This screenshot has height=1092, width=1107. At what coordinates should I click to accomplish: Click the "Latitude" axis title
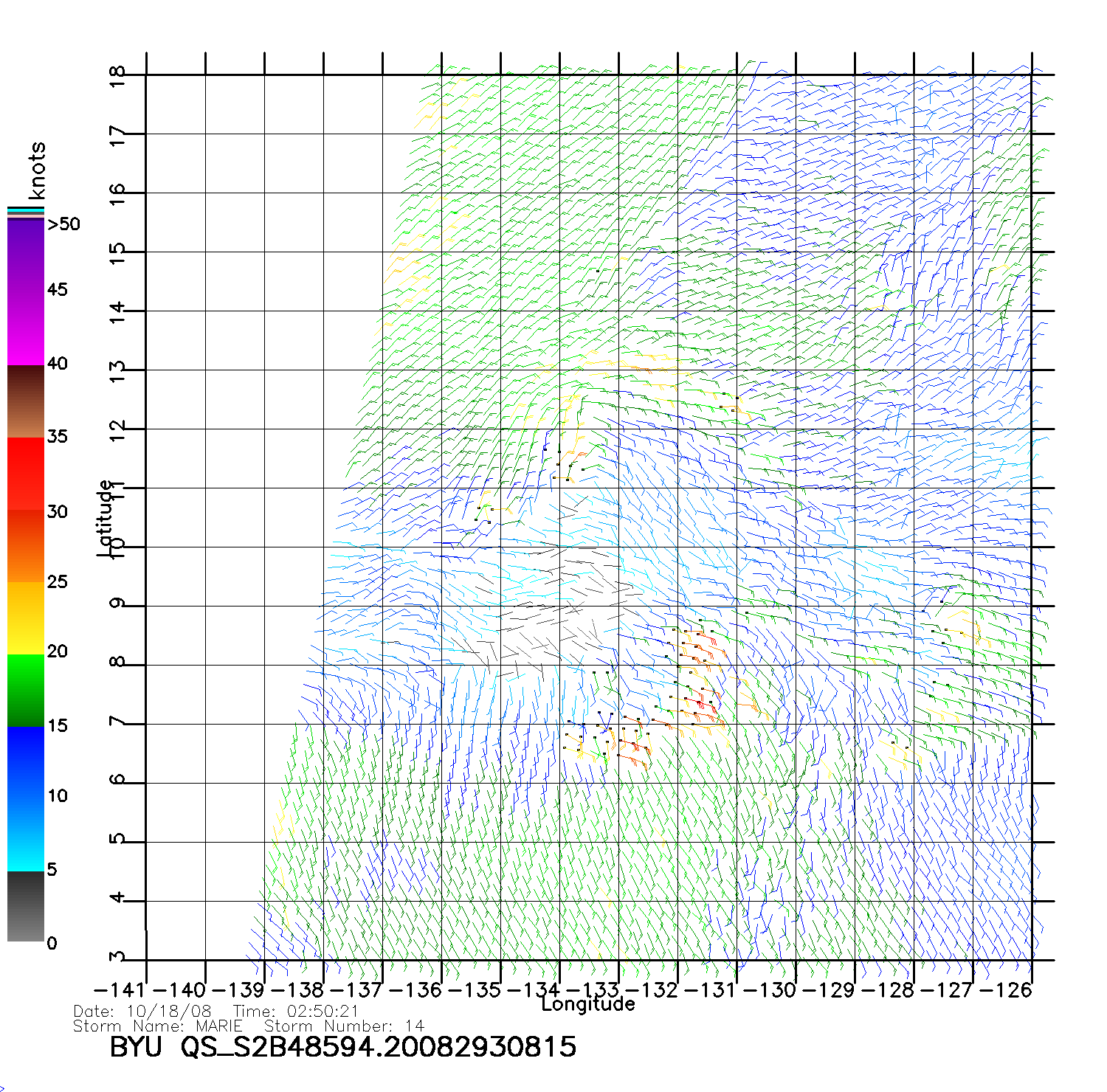pyautogui.click(x=106, y=518)
